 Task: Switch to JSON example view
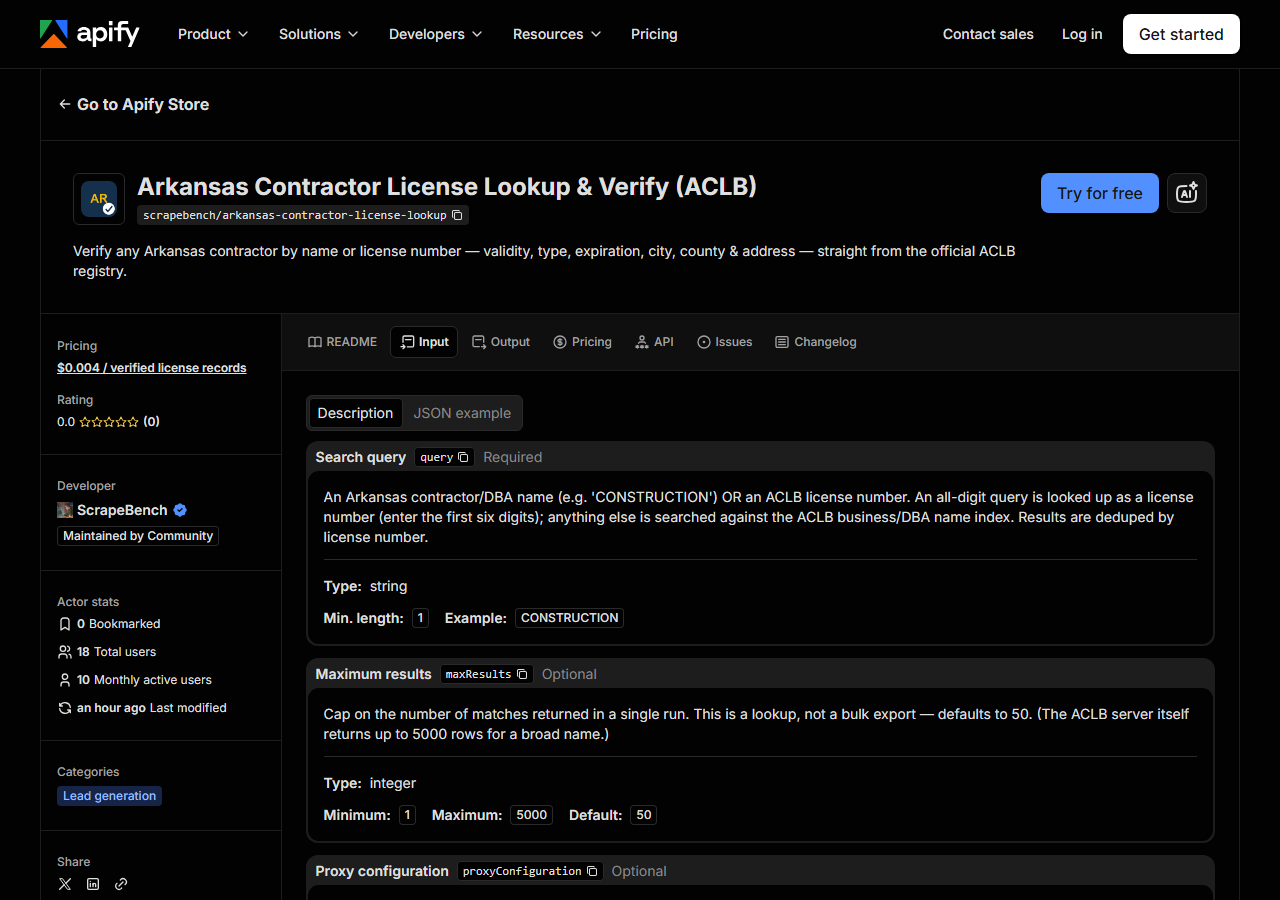point(462,413)
